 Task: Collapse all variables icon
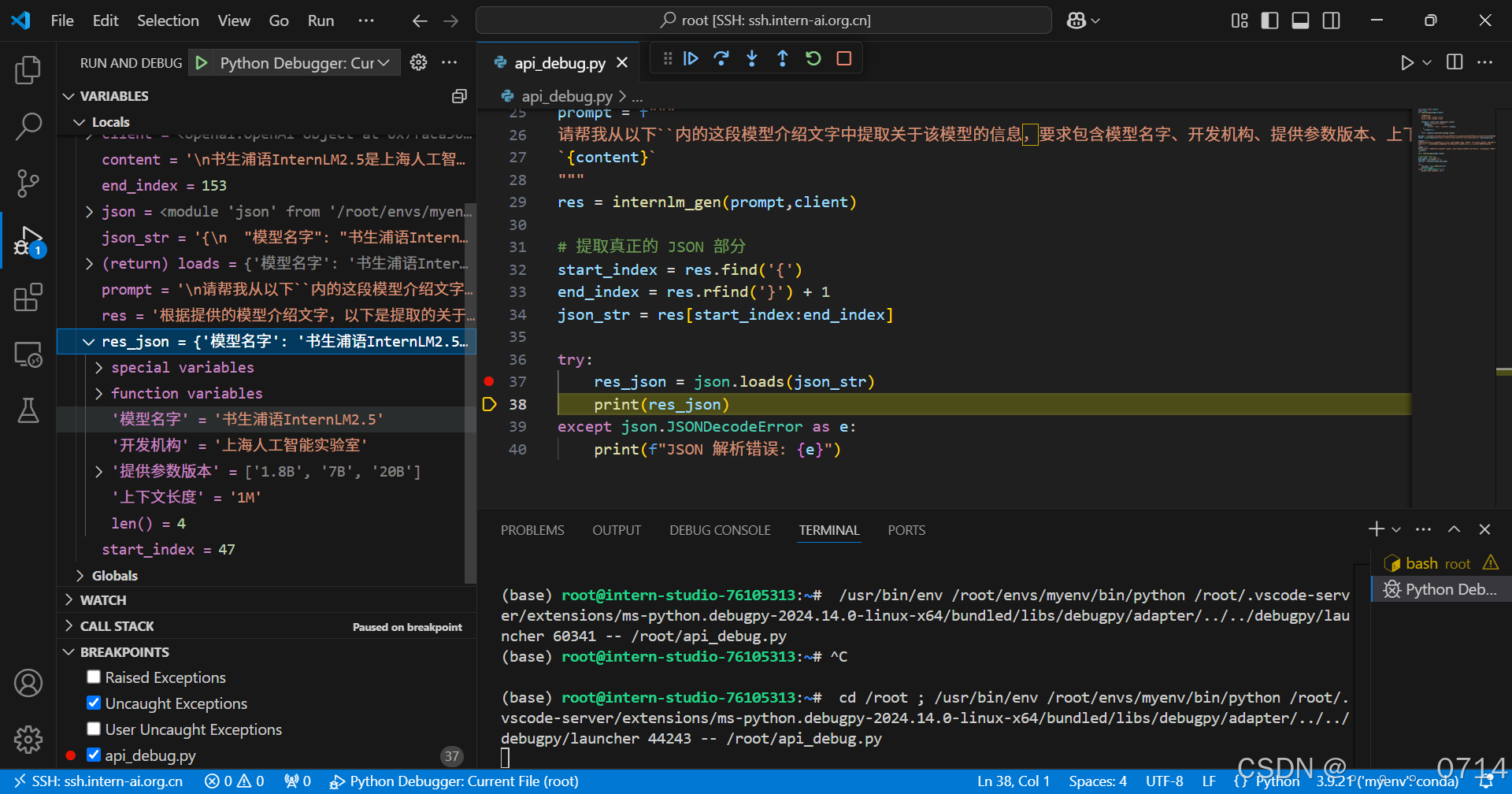459,96
